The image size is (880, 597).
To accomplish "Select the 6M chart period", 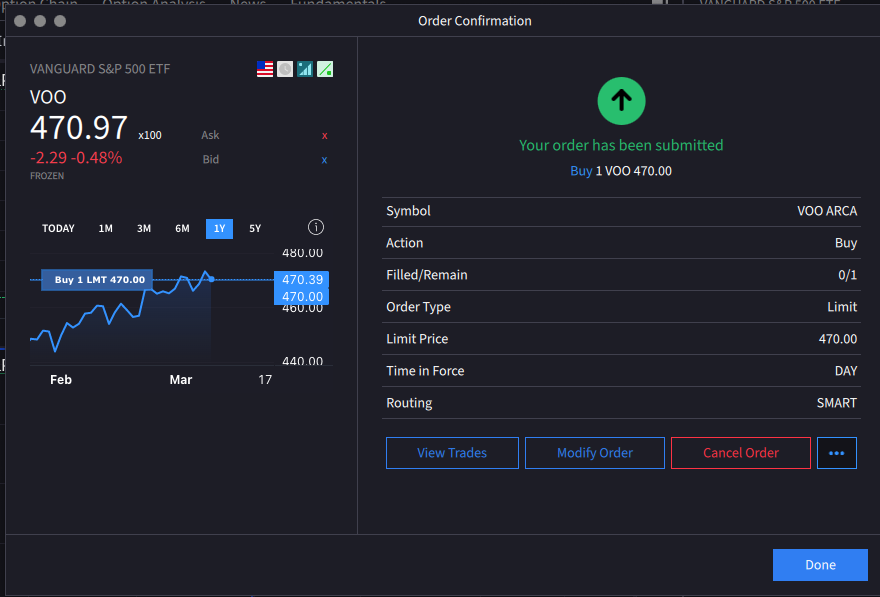I will tap(182, 229).
